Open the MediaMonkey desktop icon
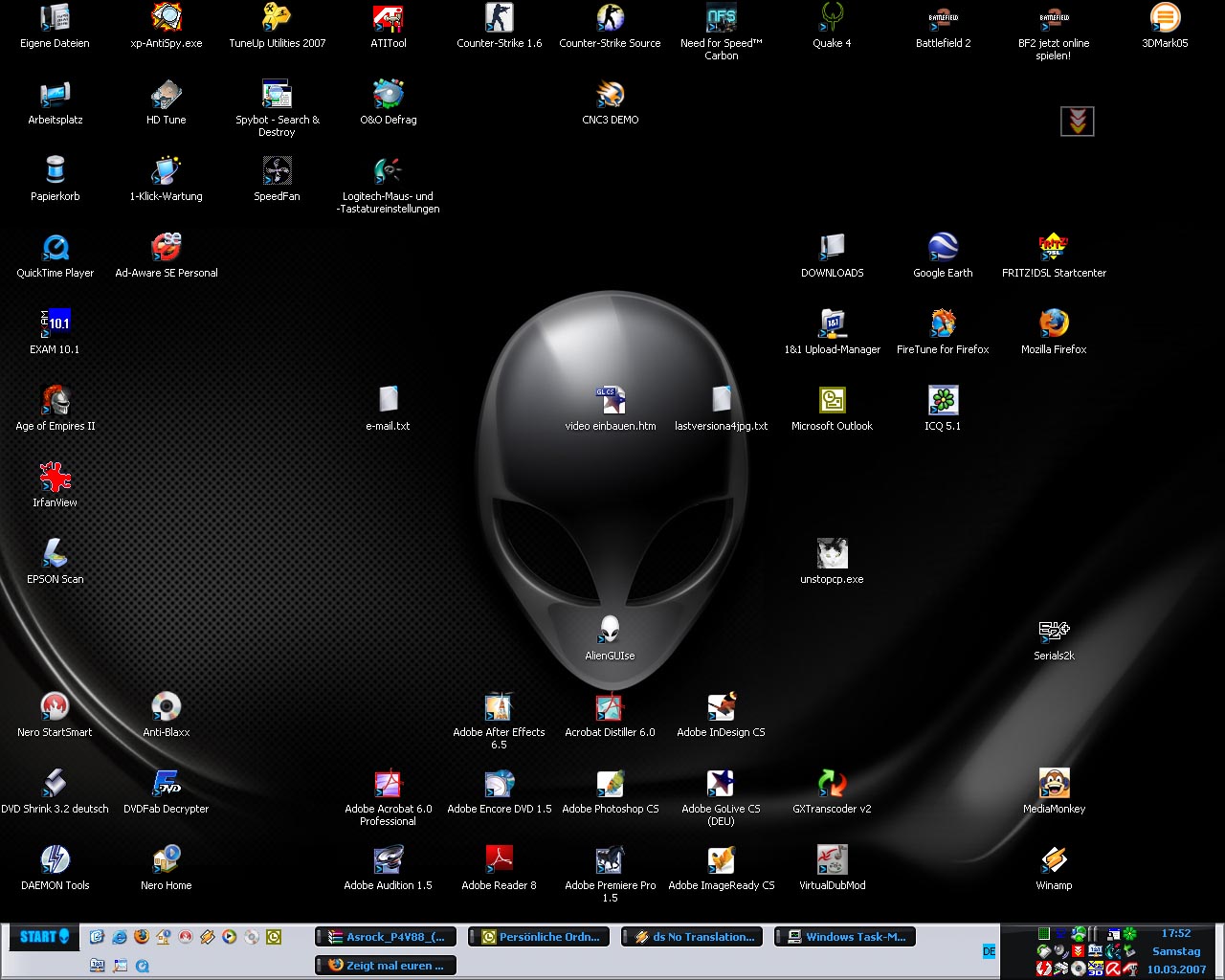The height and width of the screenshot is (980, 1225). 1054,792
